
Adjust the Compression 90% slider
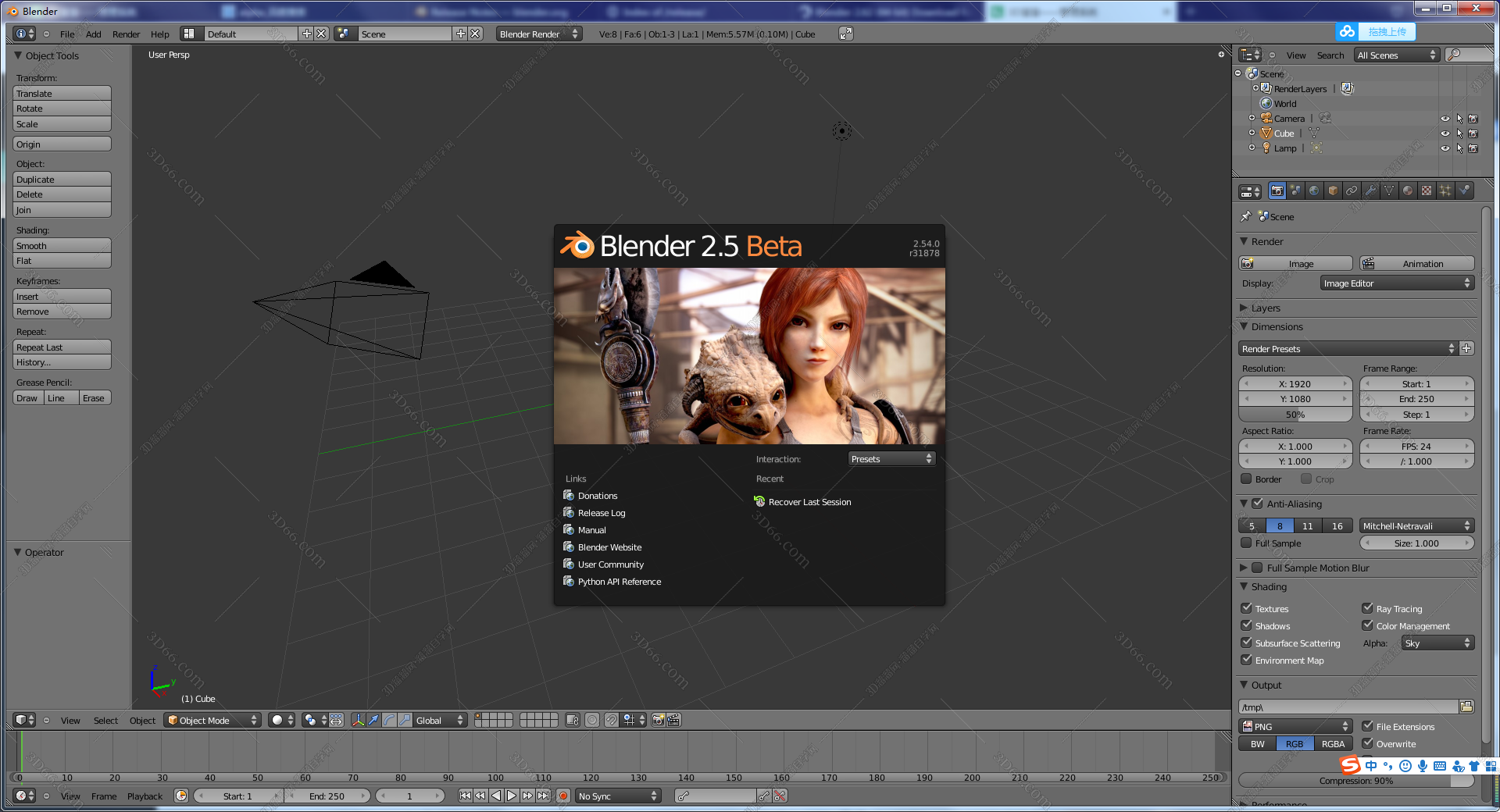pyautogui.click(x=1355, y=781)
